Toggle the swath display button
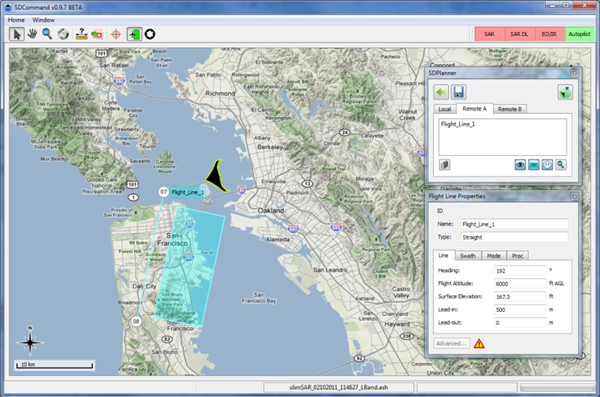This screenshot has width=600, height=397. tap(534, 165)
